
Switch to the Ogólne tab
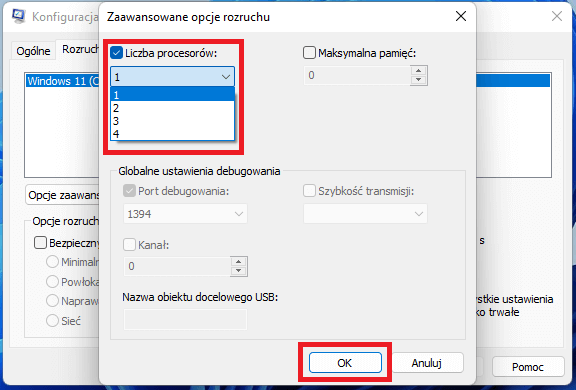33,51
